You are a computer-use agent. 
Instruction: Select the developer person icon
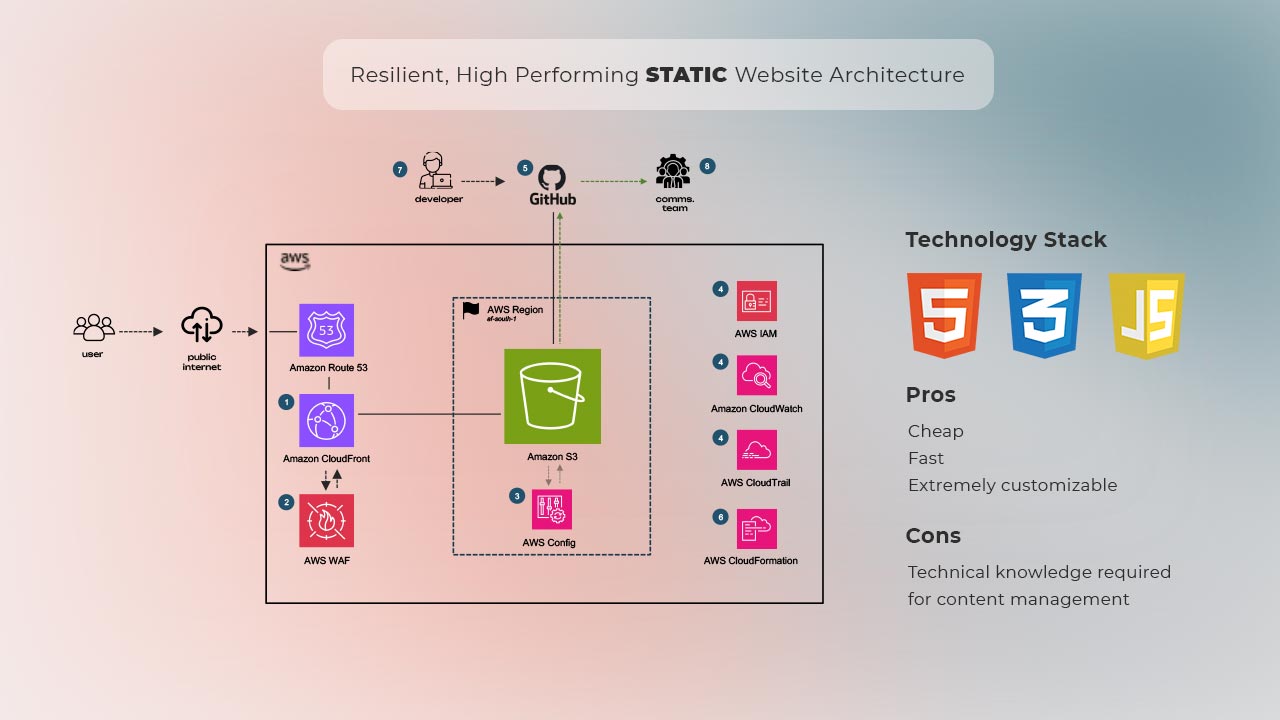click(x=435, y=171)
